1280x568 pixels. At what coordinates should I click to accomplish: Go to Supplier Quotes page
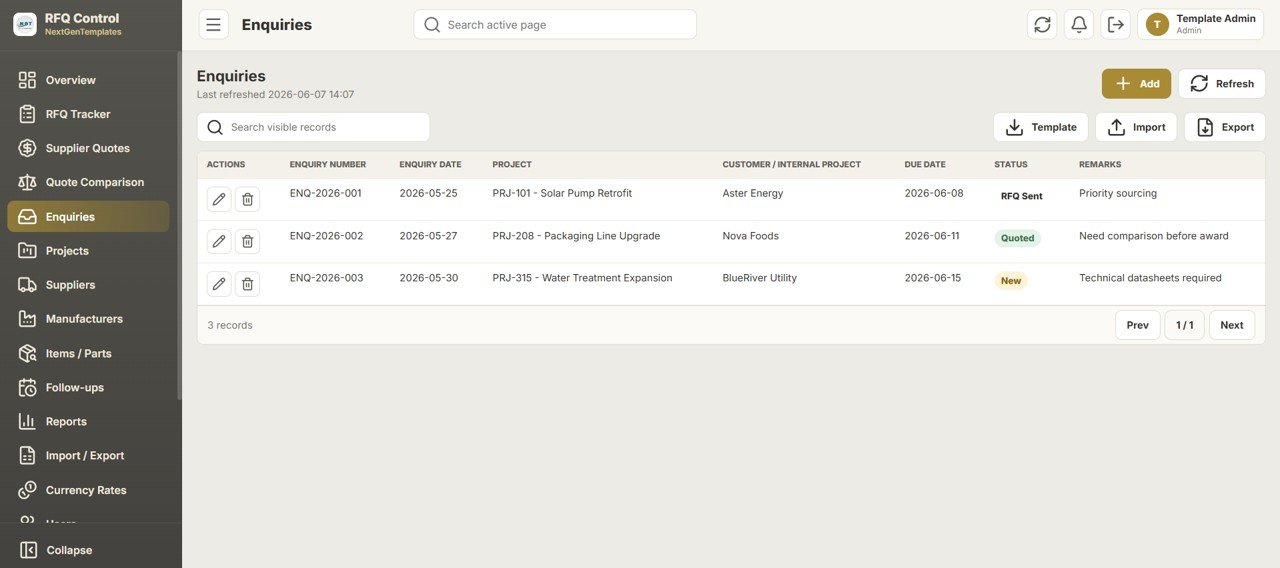click(x=88, y=148)
